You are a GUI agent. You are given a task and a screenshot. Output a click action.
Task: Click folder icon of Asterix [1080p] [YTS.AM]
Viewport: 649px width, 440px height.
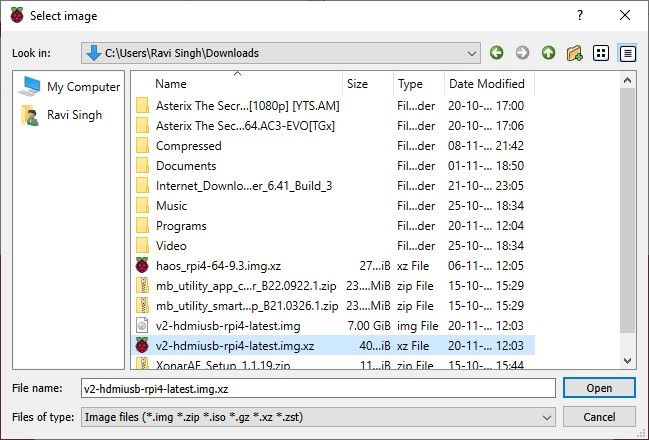142,106
